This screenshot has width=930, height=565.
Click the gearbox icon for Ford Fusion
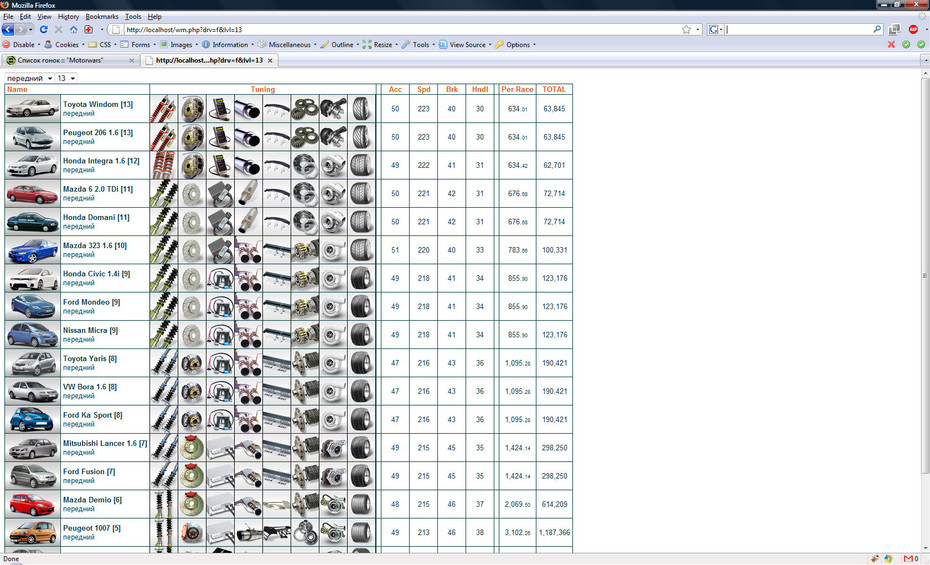click(x=305, y=476)
